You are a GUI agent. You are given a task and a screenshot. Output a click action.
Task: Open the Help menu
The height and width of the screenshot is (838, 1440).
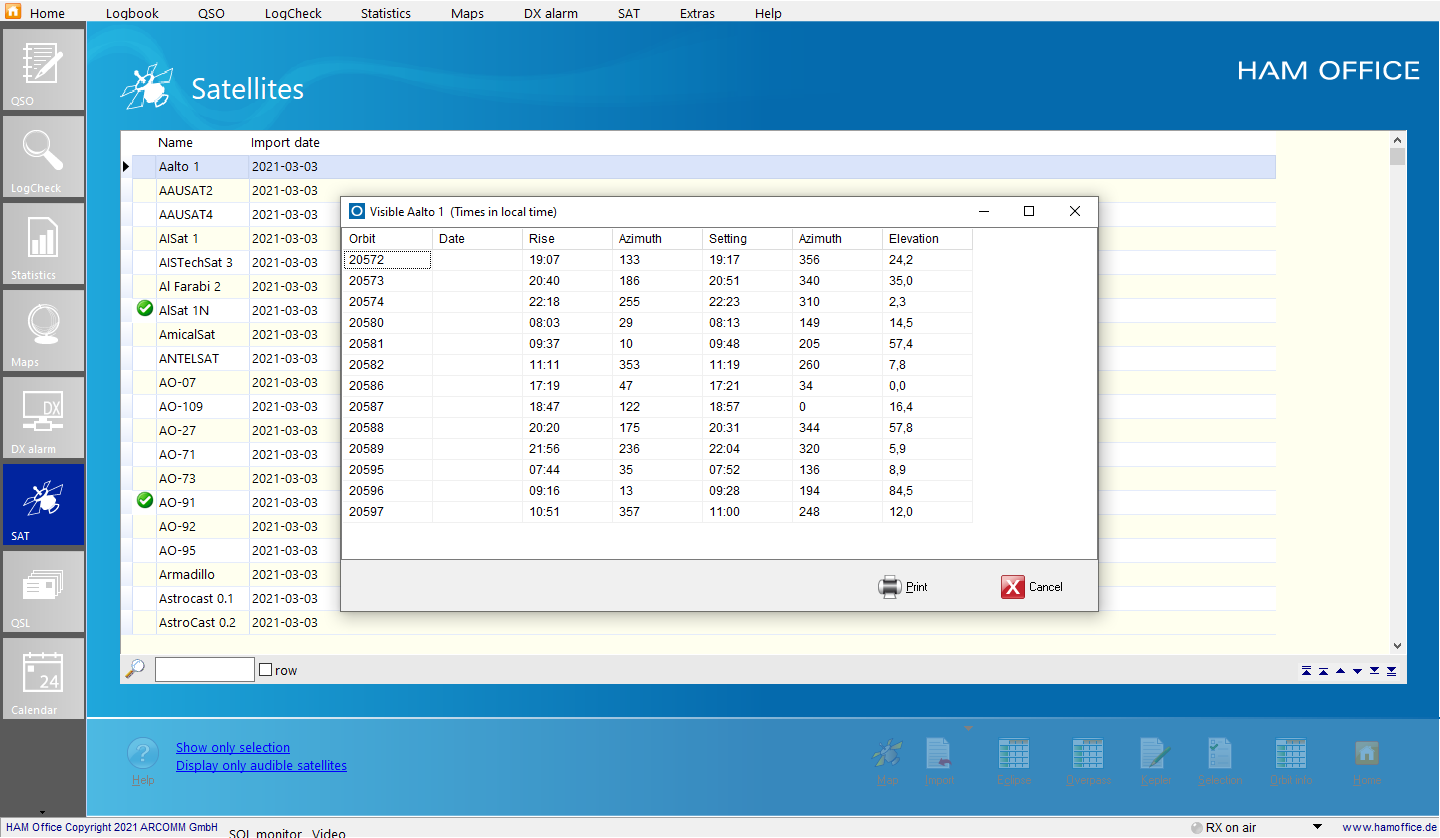[x=768, y=14]
